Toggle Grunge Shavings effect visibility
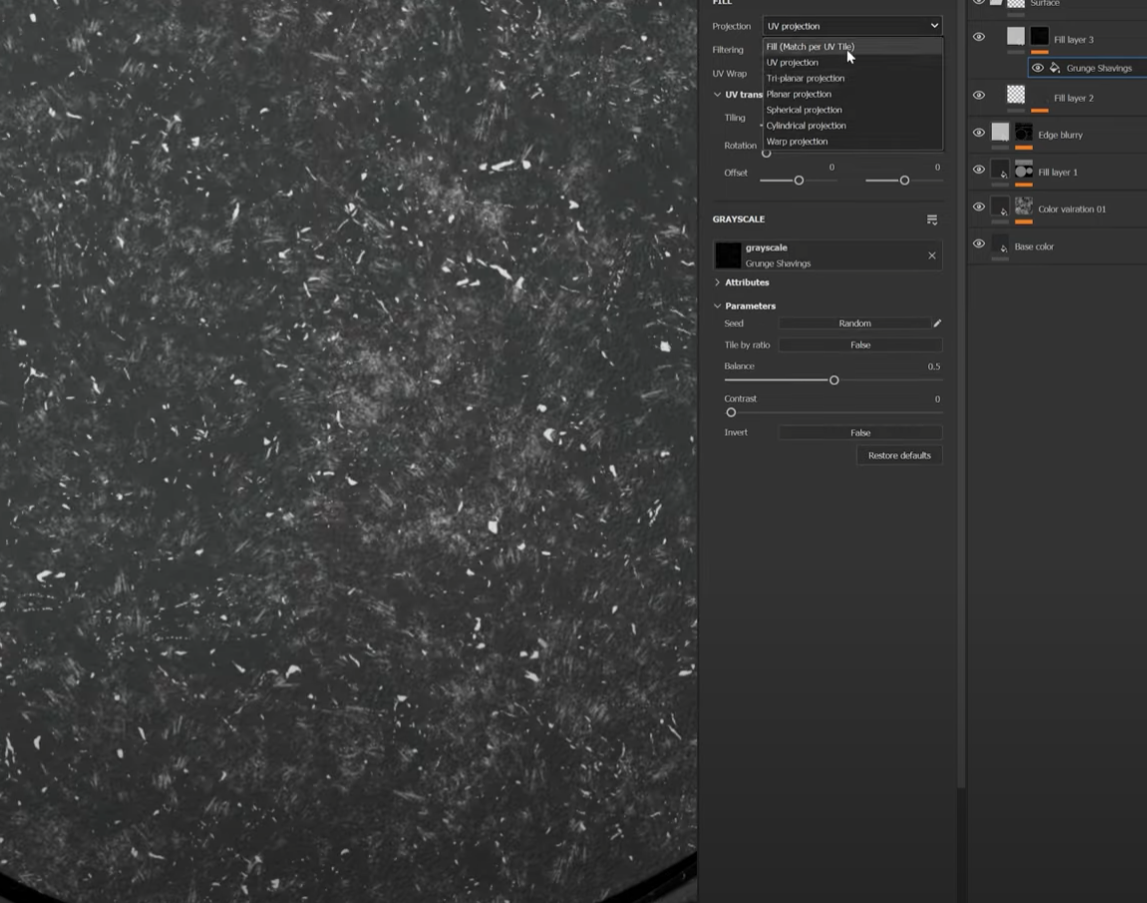 coord(1037,68)
